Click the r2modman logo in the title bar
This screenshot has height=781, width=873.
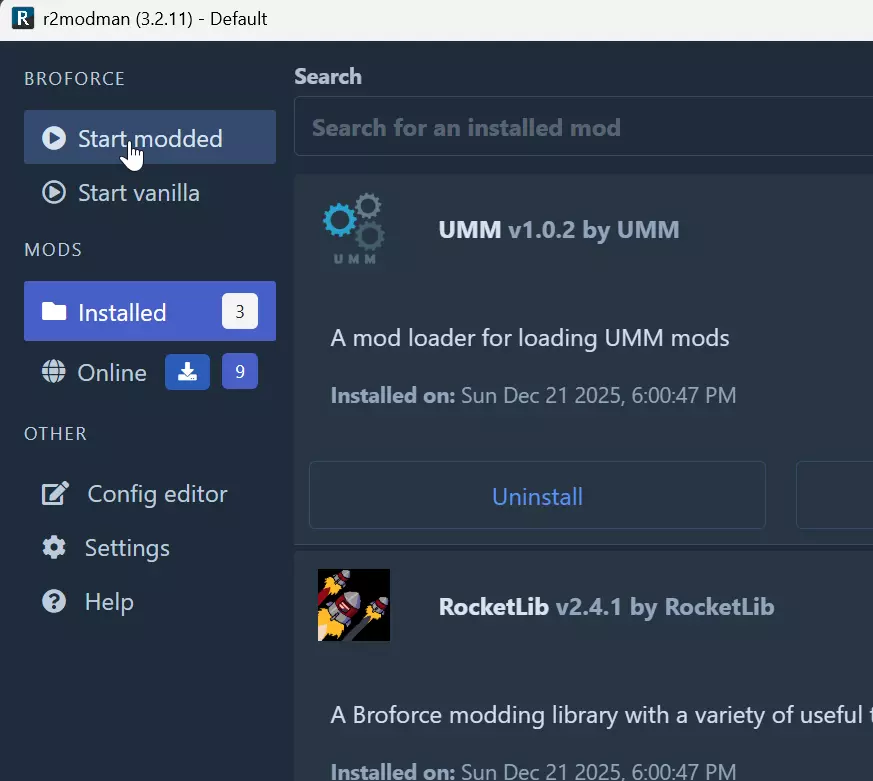[x=23, y=18]
